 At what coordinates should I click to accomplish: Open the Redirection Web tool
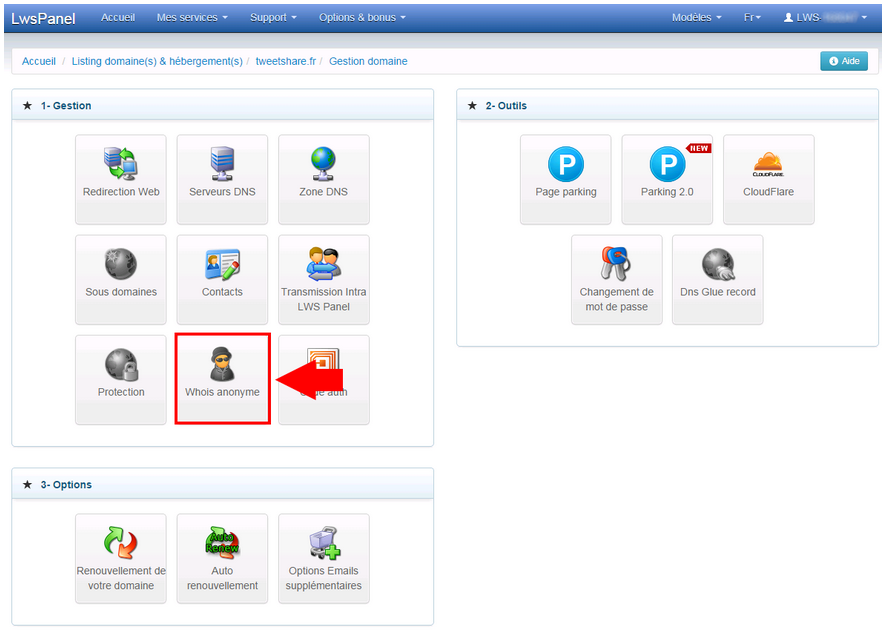(121, 179)
